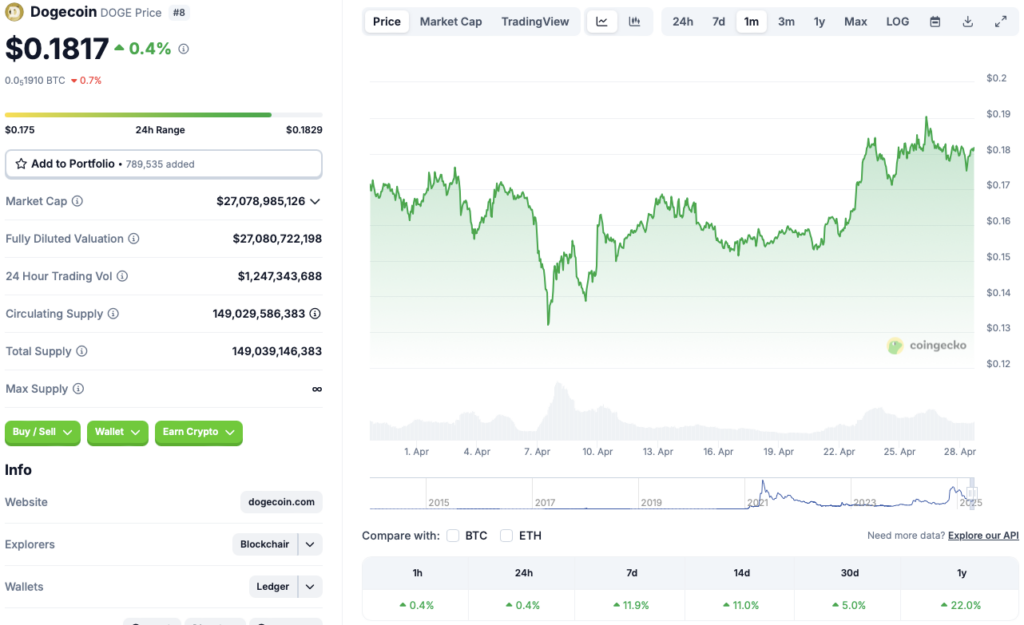The width and height of the screenshot is (1024, 625).
Task: Select the Market Cap chart tab
Action: point(451,22)
